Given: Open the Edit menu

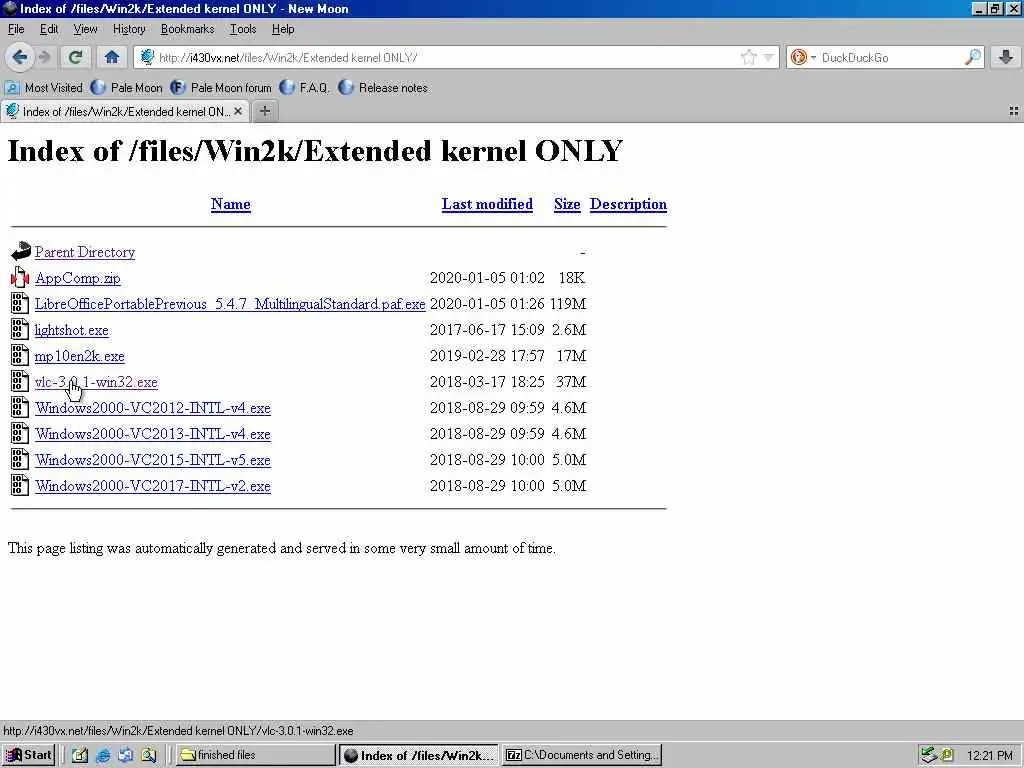Looking at the screenshot, I should (48, 29).
